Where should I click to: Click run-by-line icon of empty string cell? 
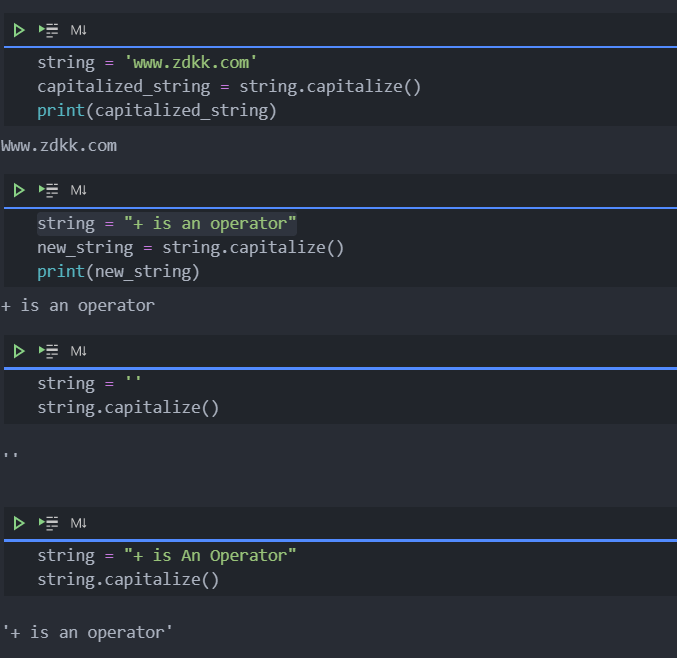coord(48,351)
